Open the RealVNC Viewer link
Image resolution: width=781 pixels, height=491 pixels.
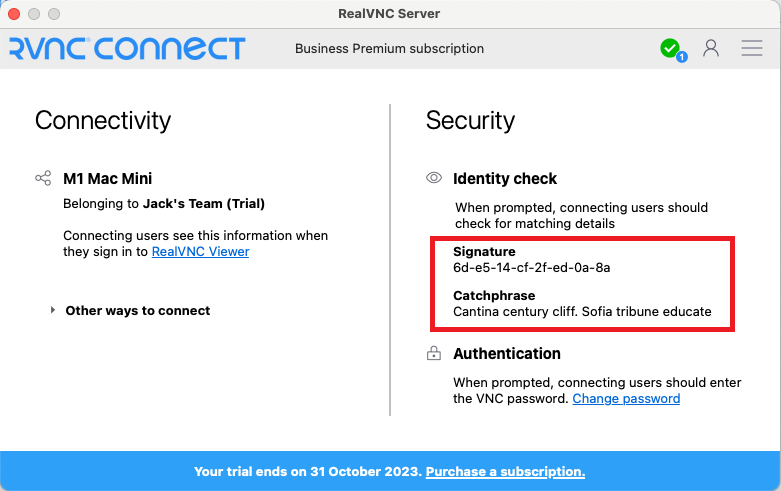pyautogui.click(x=200, y=251)
